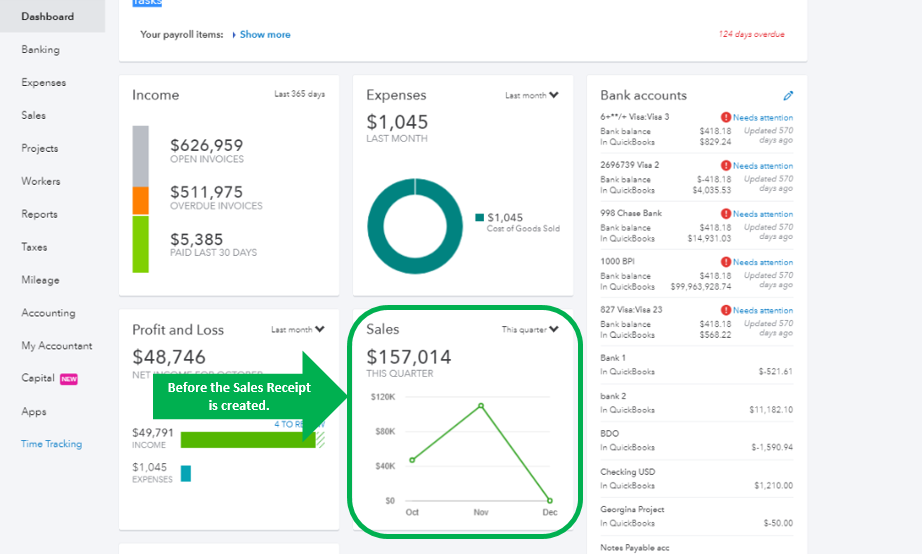The image size is (922, 554).
Task: Open Profit and Loss Last month dropdown
Action: [x=298, y=329]
